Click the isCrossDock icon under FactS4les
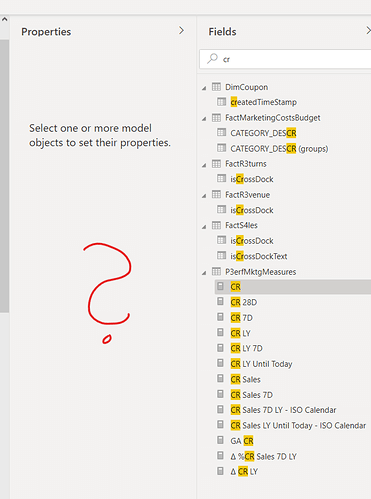The width and height of the screenshot is (371, 499). (222, 240)
